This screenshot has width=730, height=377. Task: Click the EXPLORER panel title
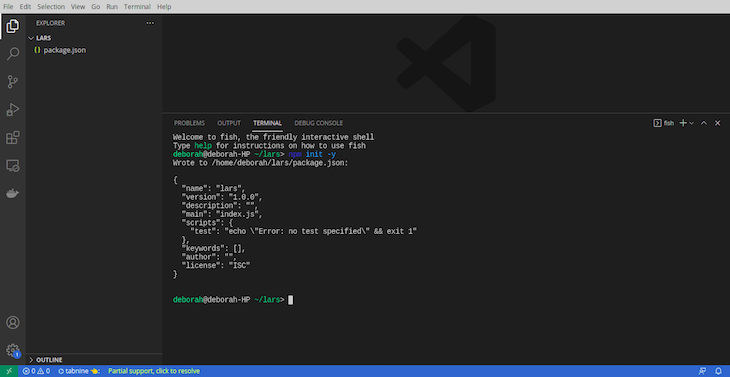(x=51, y=23)
